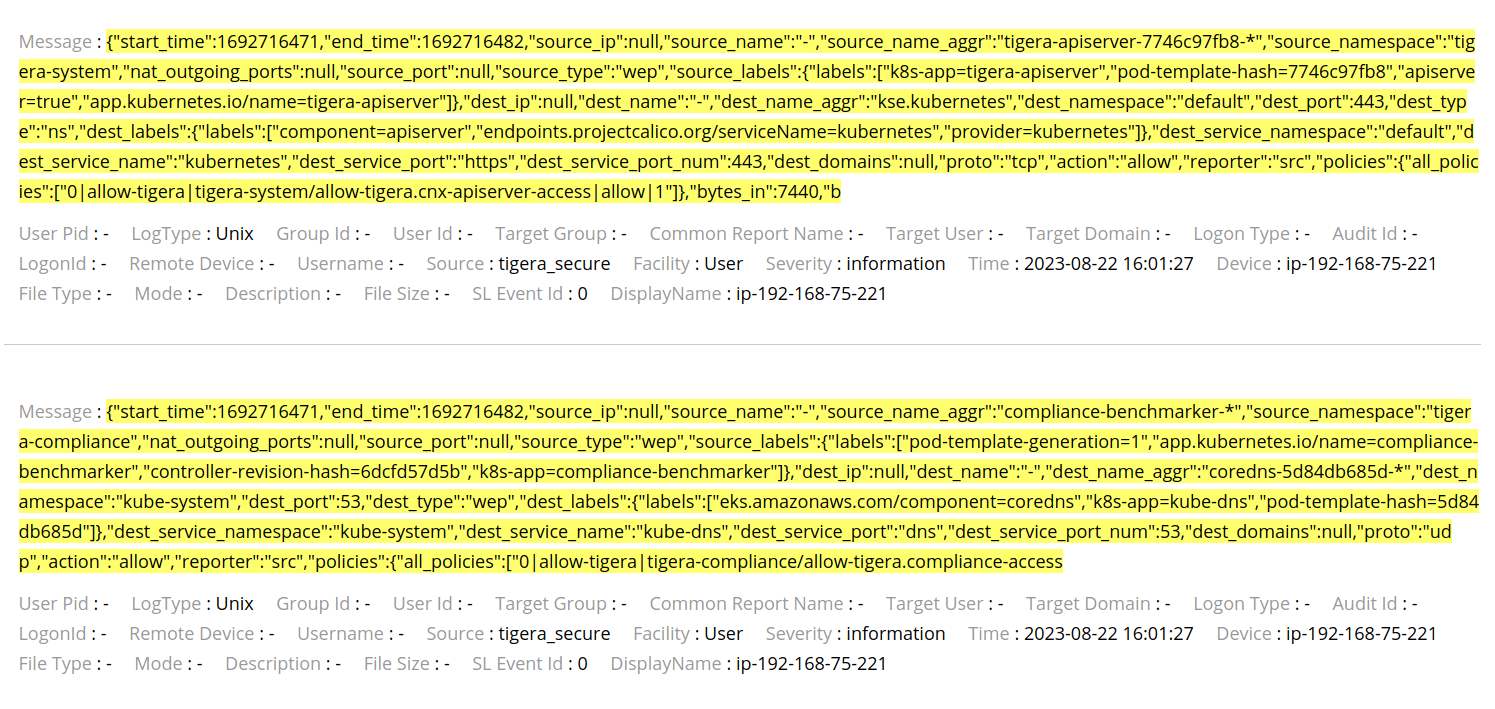Click the Common Report Name label in the compliance-benchmarker entry
Image resolution: width=1495 pixels, height=709 pixels.
(x=747, y=604)
